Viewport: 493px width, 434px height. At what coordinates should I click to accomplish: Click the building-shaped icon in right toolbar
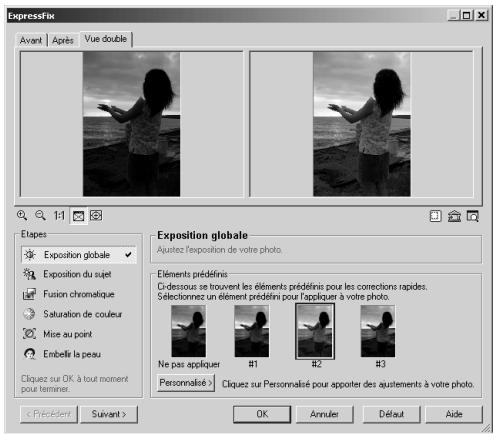[454, 216]
